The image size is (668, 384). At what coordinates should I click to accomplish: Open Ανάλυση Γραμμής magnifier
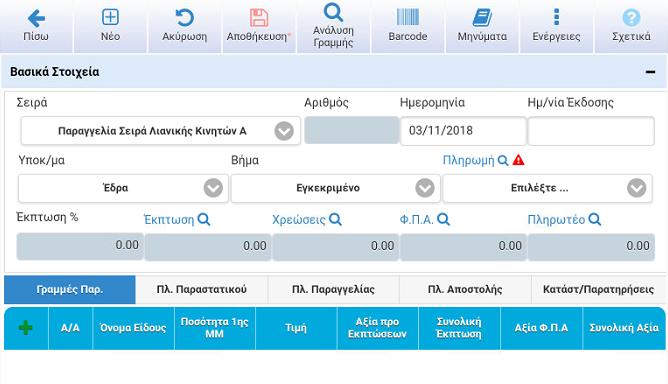click(333, 12)
